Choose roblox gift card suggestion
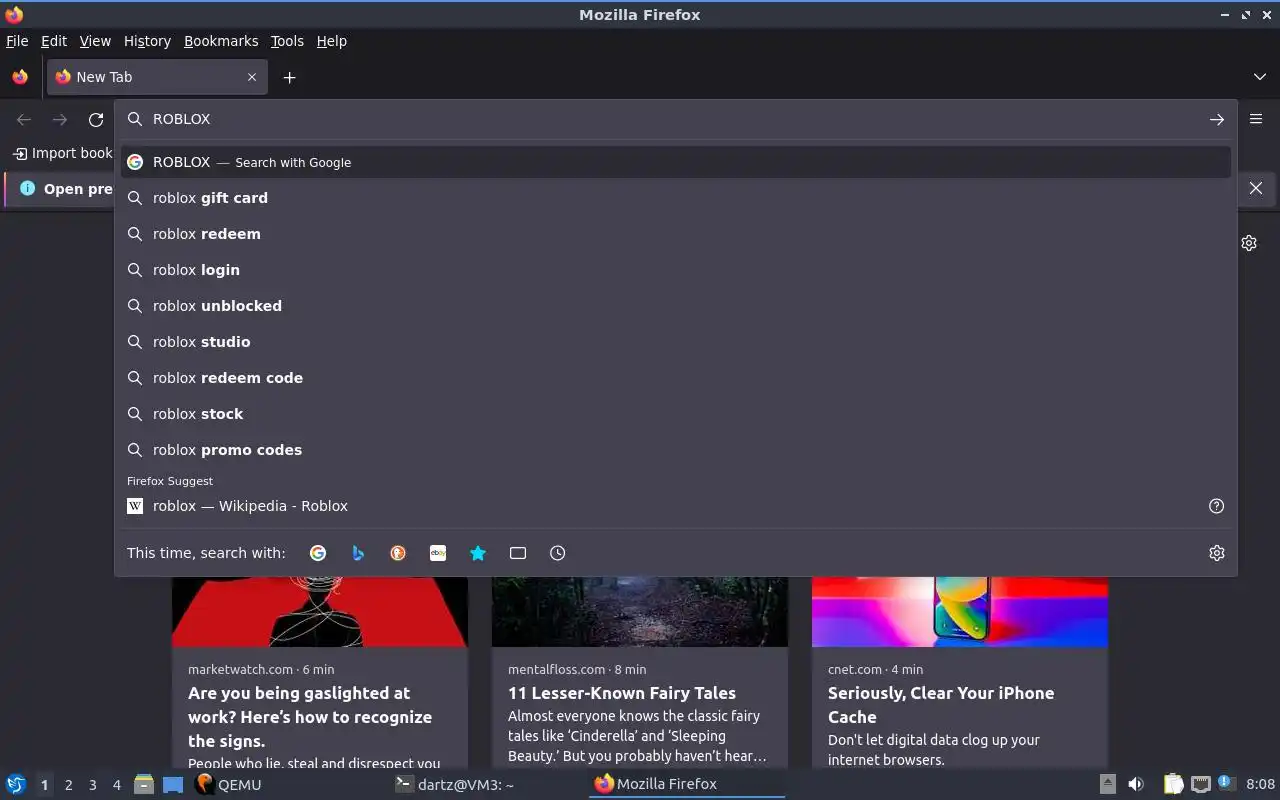Screen dimensions: 1280x800 pyautogui.click(x=675, y=198)
